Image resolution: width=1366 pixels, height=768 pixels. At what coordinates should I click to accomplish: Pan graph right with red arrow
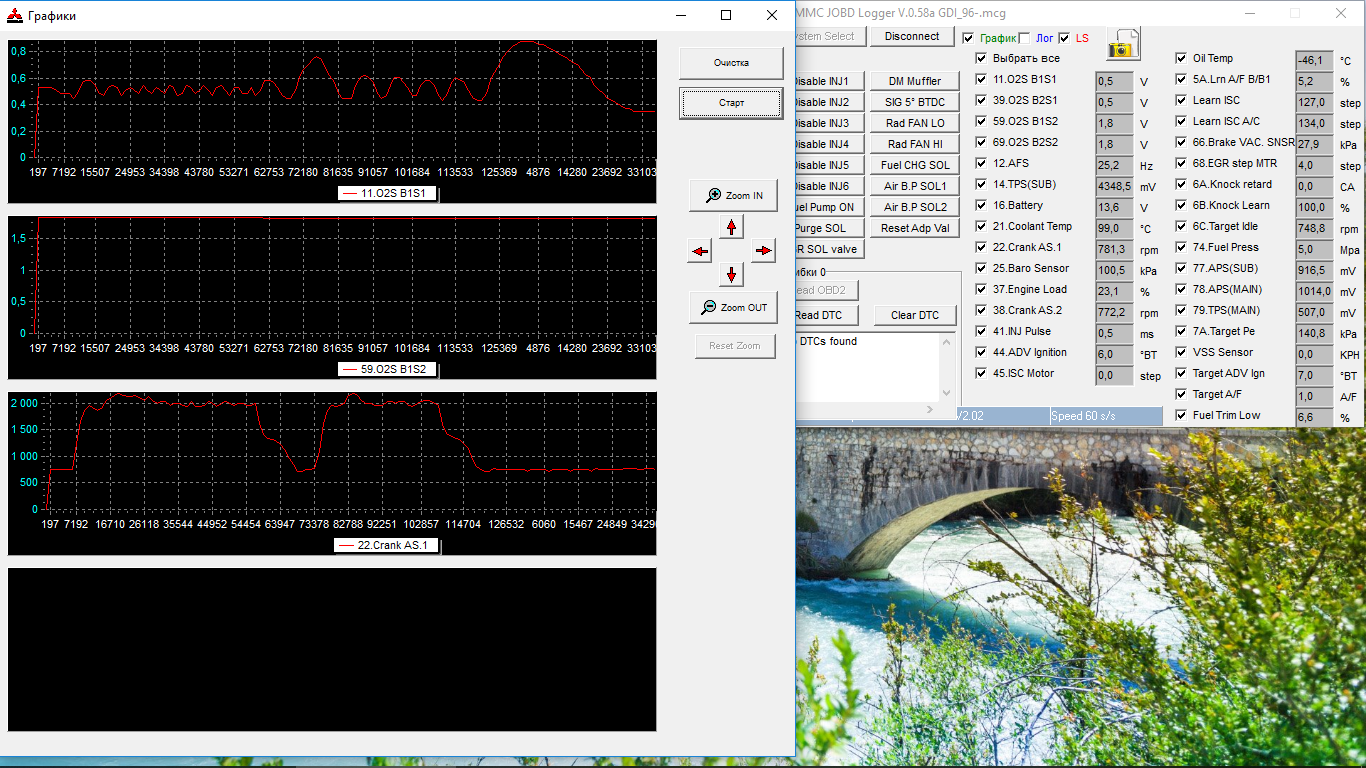(x=764, y=251)
